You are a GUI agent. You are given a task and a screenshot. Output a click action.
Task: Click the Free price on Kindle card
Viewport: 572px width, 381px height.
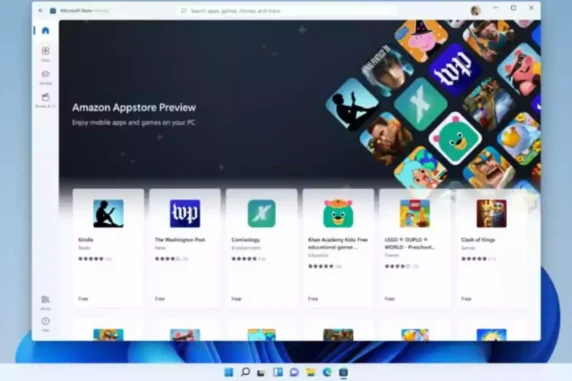(83, 299)
